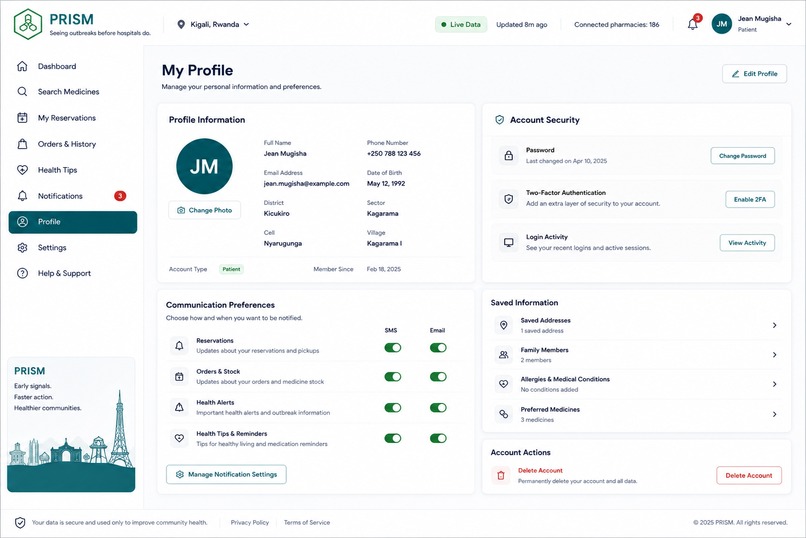Disable Email for Orders & Stock
The width and height of the screenshot is (806, 538).
point(438,377)
